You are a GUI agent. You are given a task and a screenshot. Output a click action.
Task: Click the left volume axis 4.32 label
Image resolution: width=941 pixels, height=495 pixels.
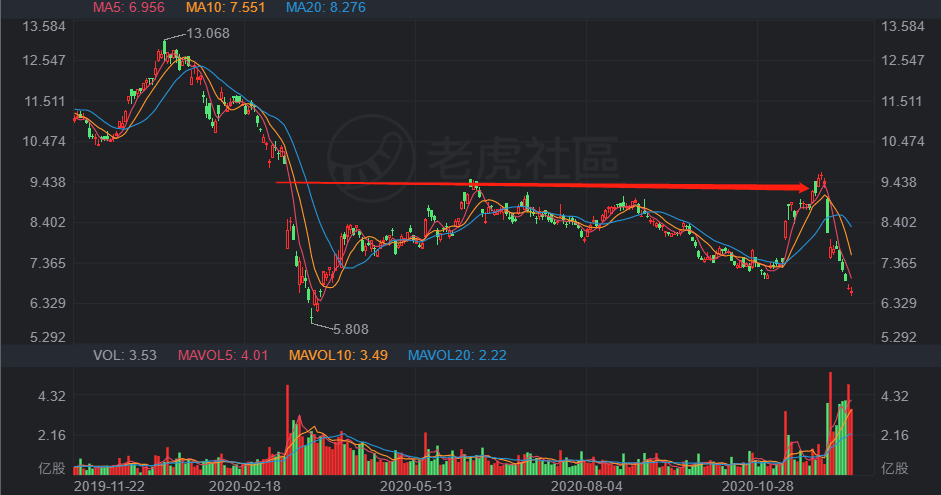tap(52, 396)
